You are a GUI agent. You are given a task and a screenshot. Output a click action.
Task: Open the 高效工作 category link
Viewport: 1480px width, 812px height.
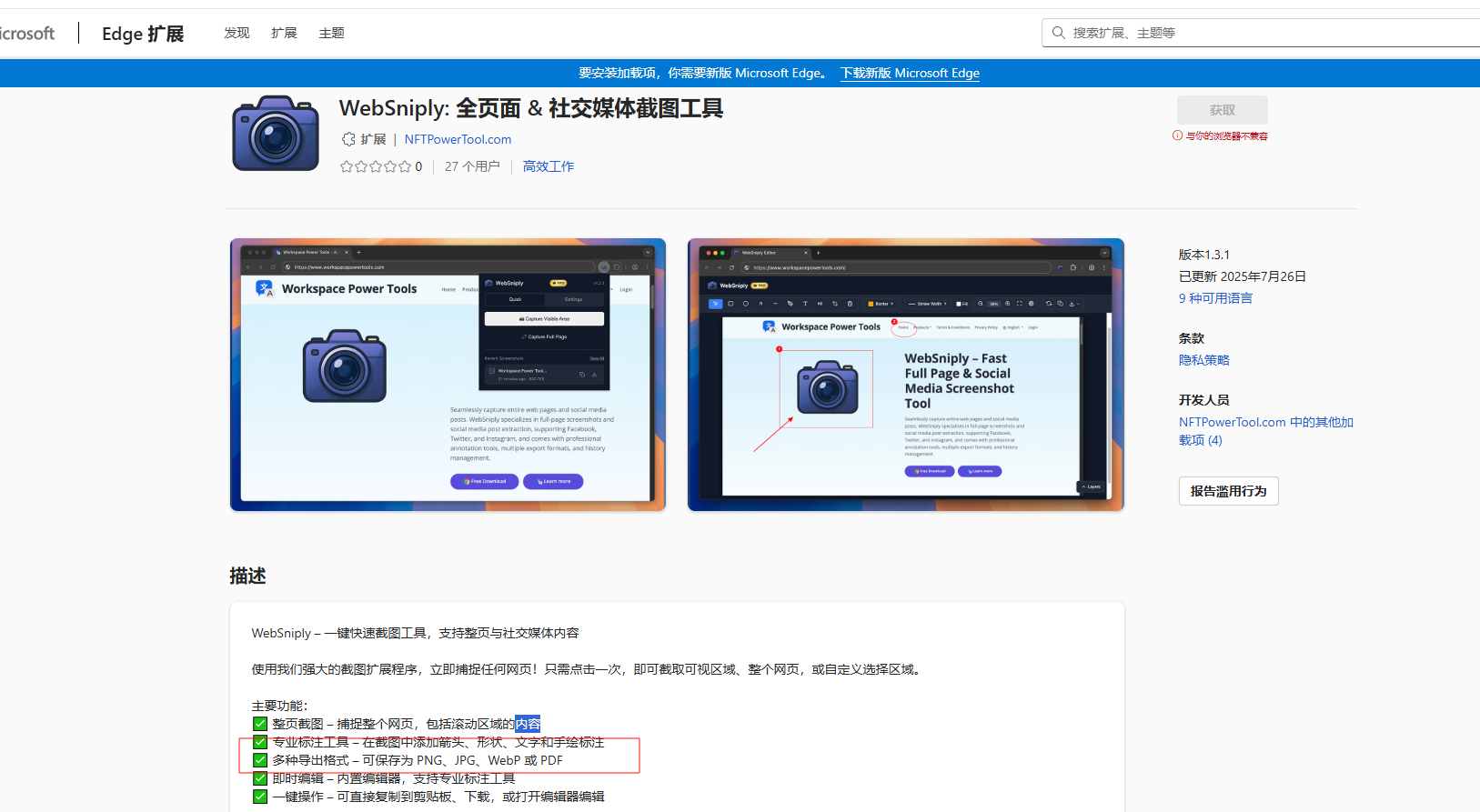[548, 166]
